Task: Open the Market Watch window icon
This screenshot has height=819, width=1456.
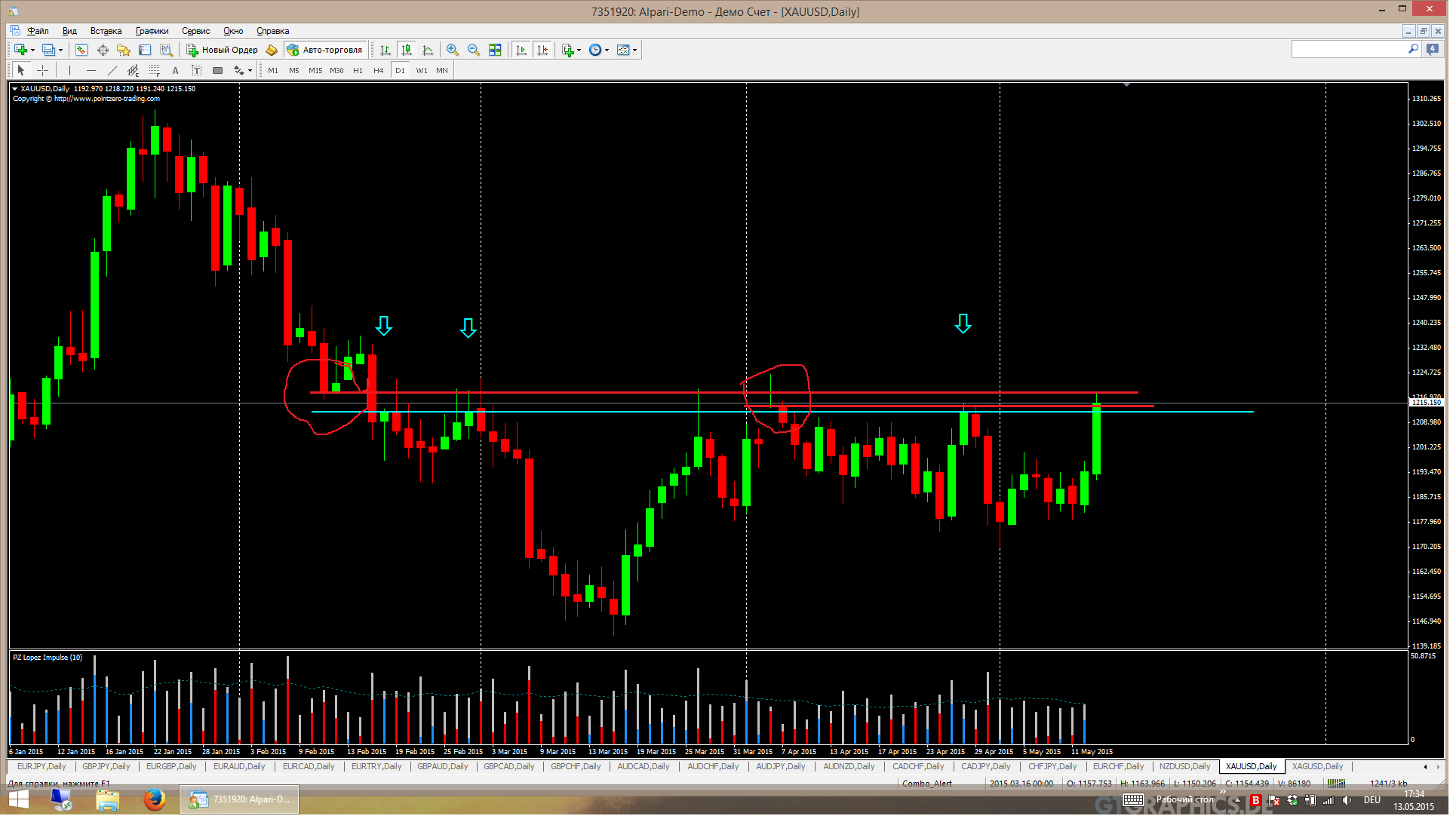Action: [81, 50]
